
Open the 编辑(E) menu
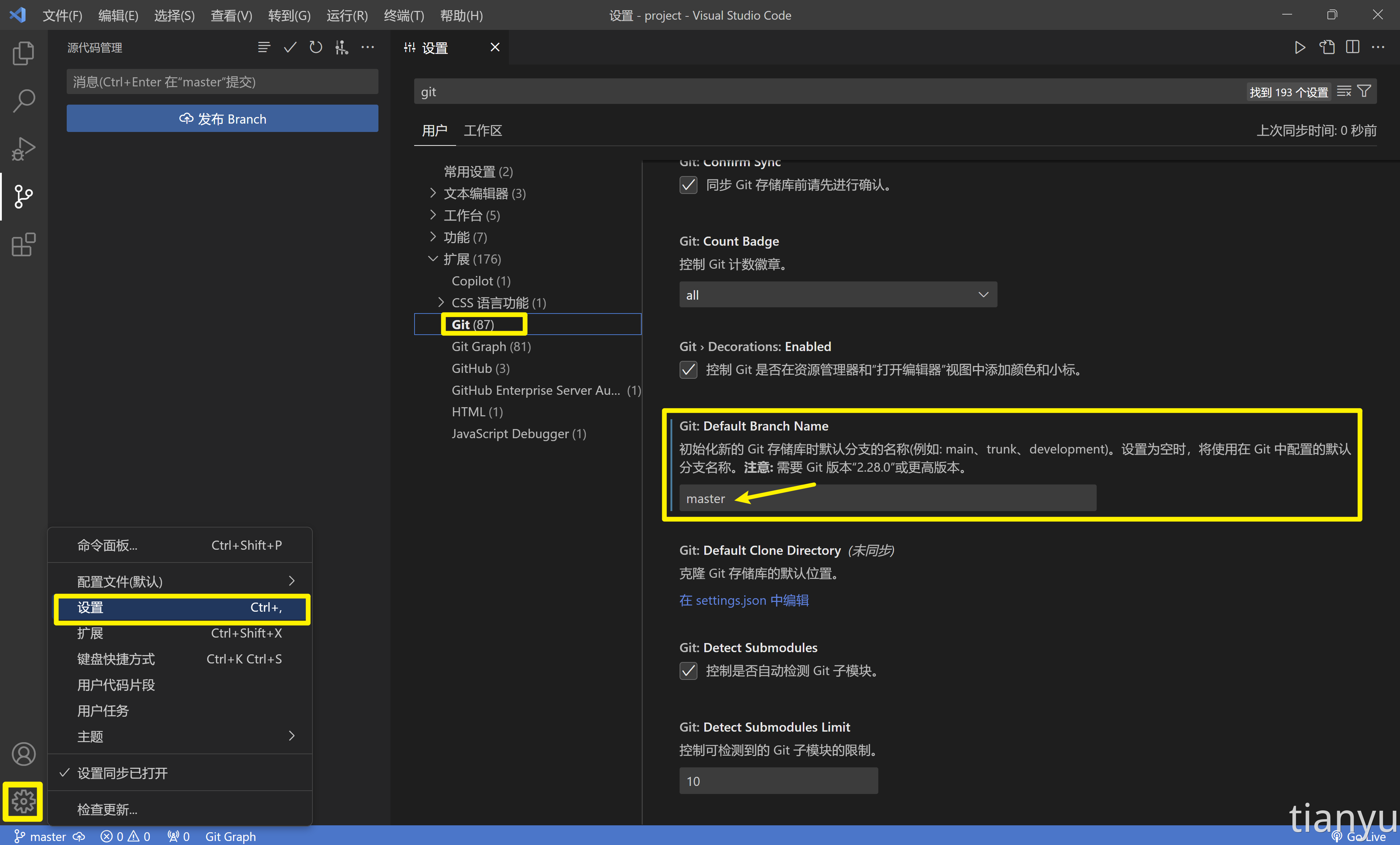point(118,15)
